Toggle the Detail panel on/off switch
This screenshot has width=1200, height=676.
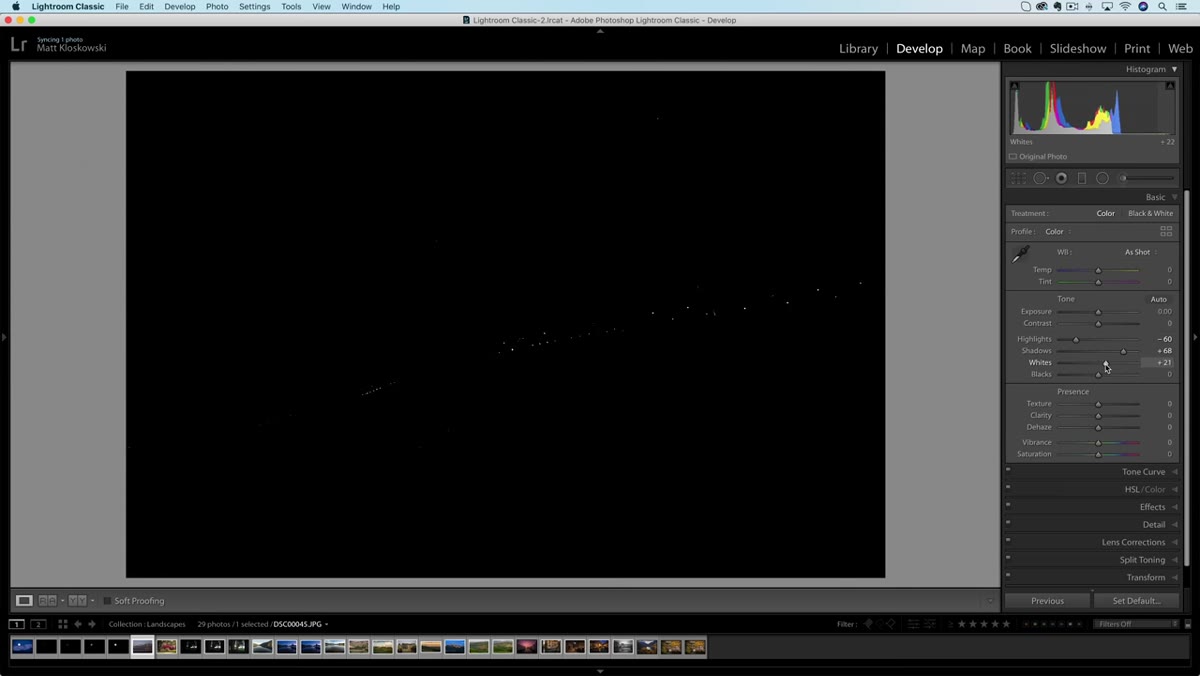tap(1008, 522)
